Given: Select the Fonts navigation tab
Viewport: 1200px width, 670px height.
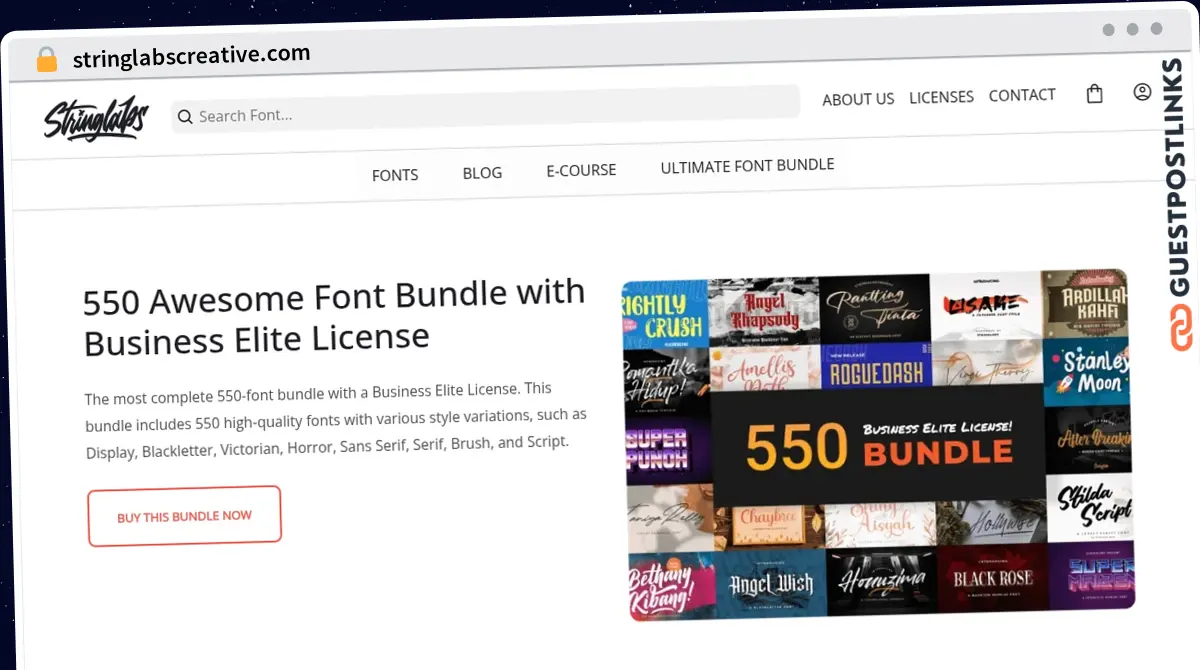Looking at the screenshot, I should (395, 175).
